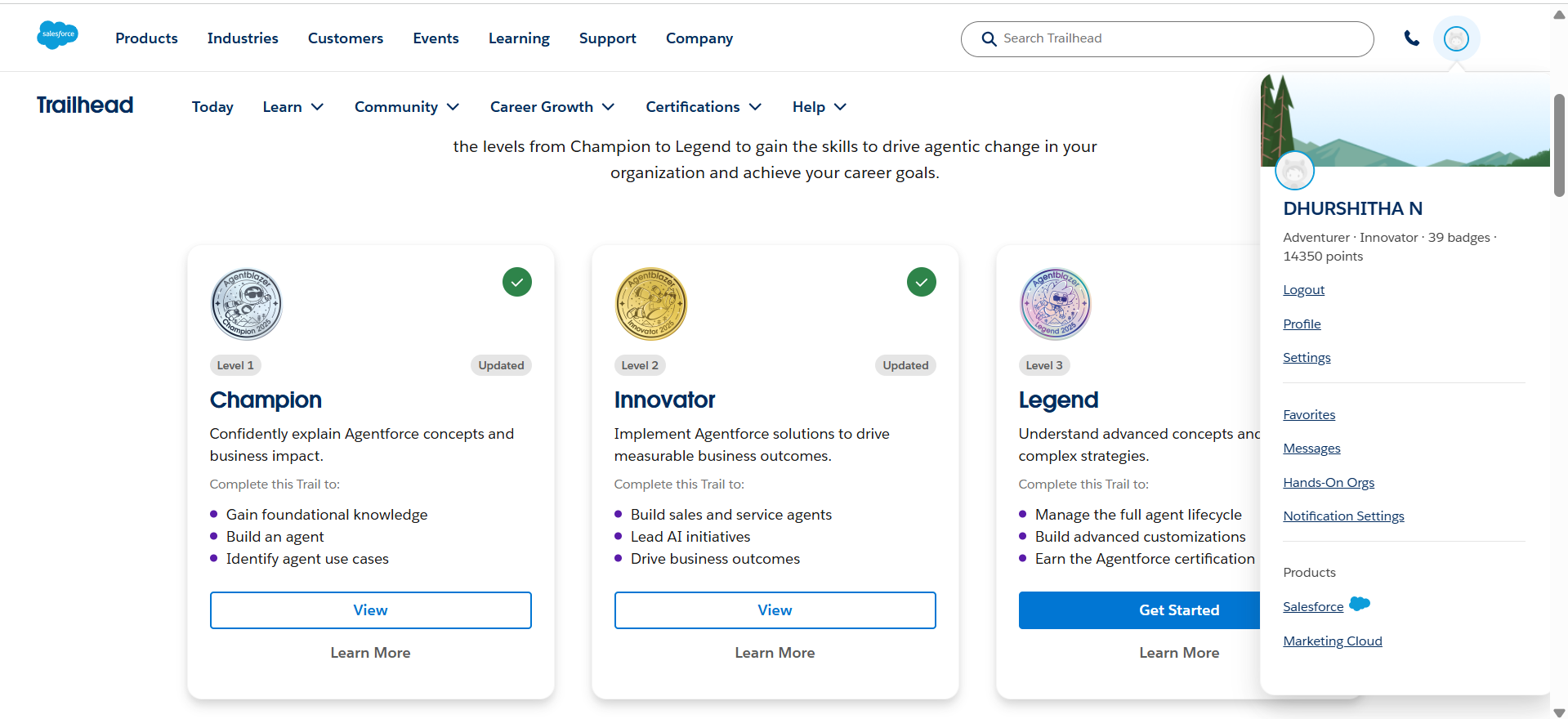The image size is (1568, 719).
Task: Go to the Today tab
Action: pos(212,107)
